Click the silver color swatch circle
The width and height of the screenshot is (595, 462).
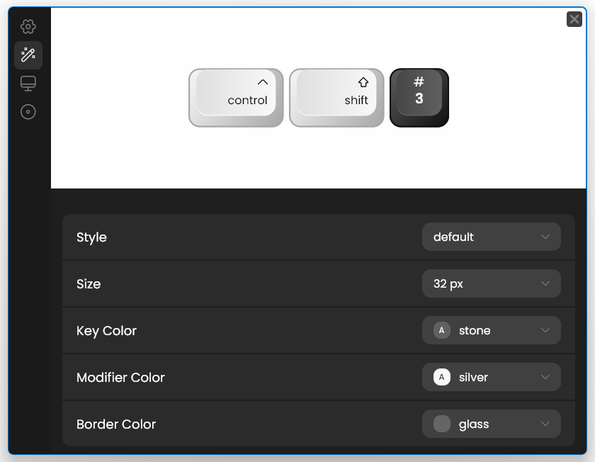click(442, 377)
